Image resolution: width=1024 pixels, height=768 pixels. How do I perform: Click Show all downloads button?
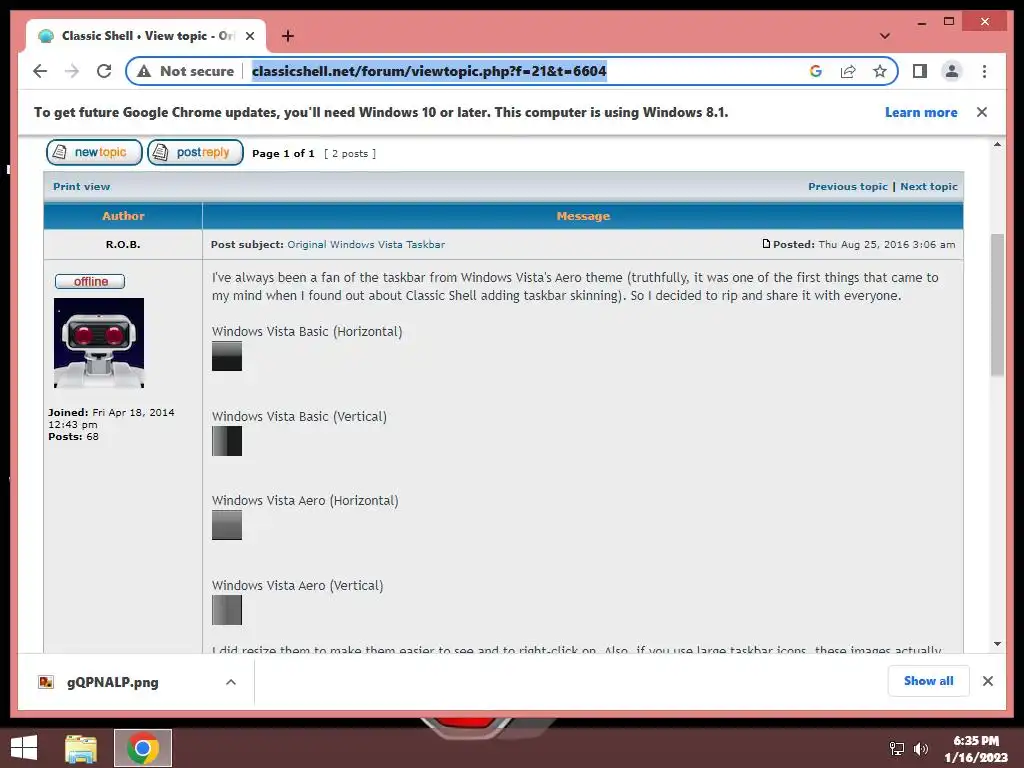[x=928, y=681]
